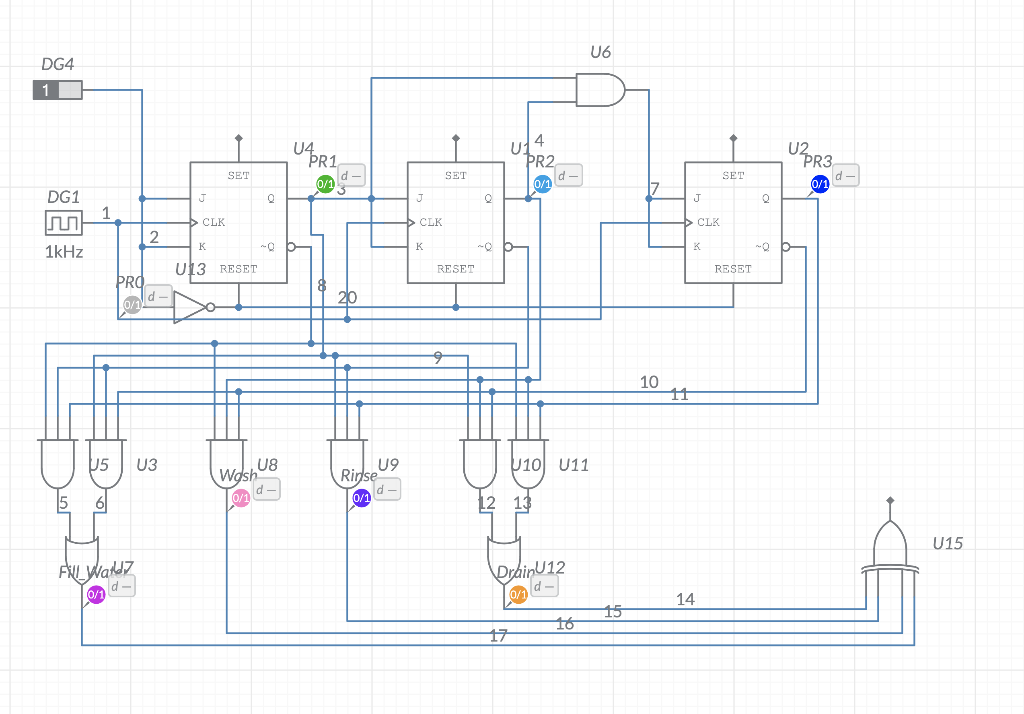Click the U10 AND gate
Screen dimensions: 1024x714
point(480,460)
